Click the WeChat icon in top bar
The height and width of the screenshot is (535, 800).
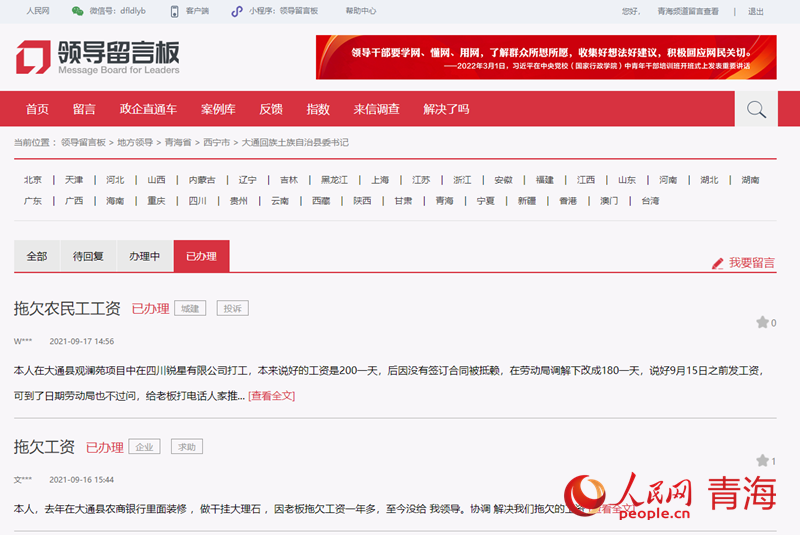(77, 11)
